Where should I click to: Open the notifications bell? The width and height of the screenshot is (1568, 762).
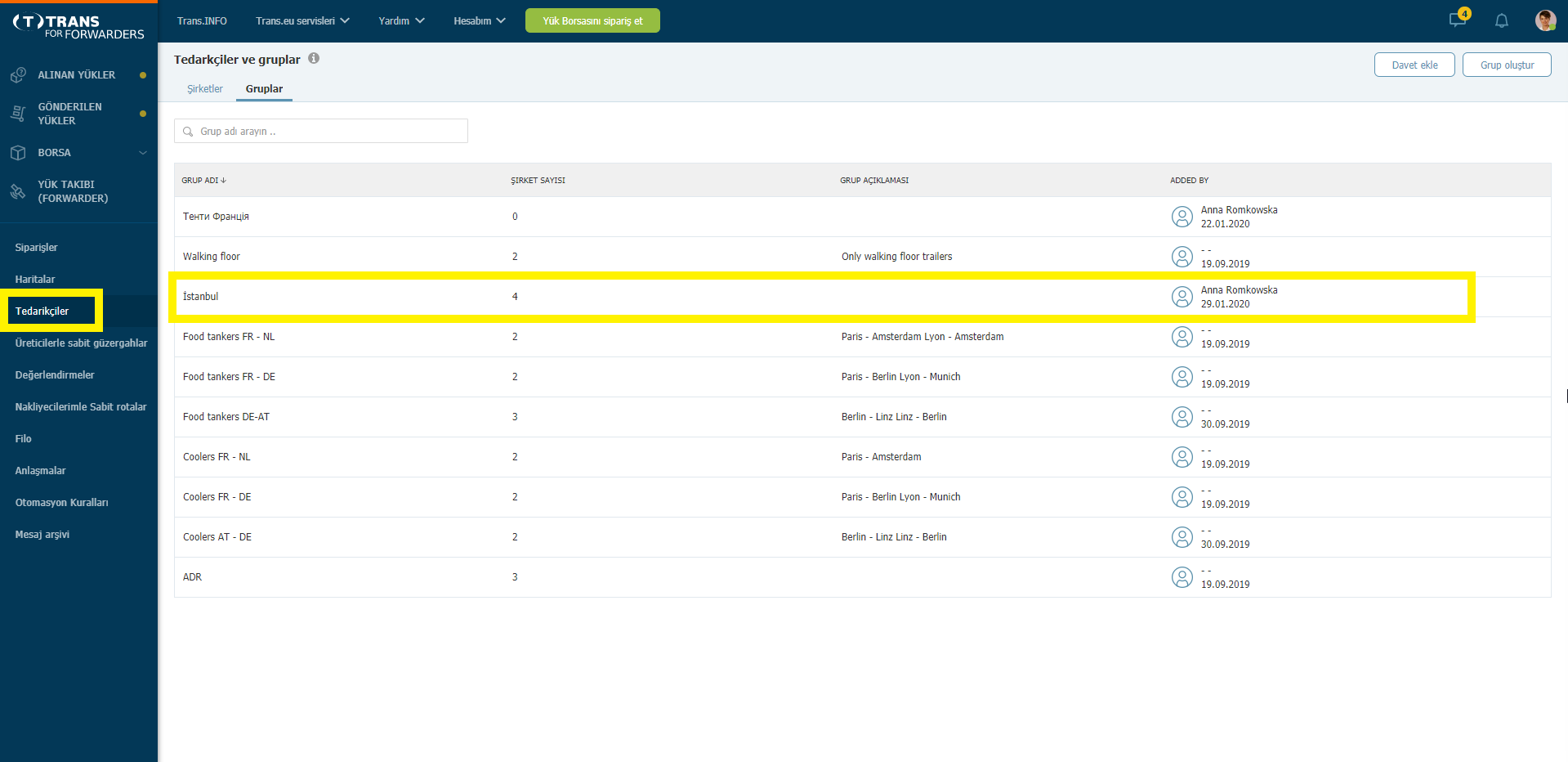(1502, 20)
